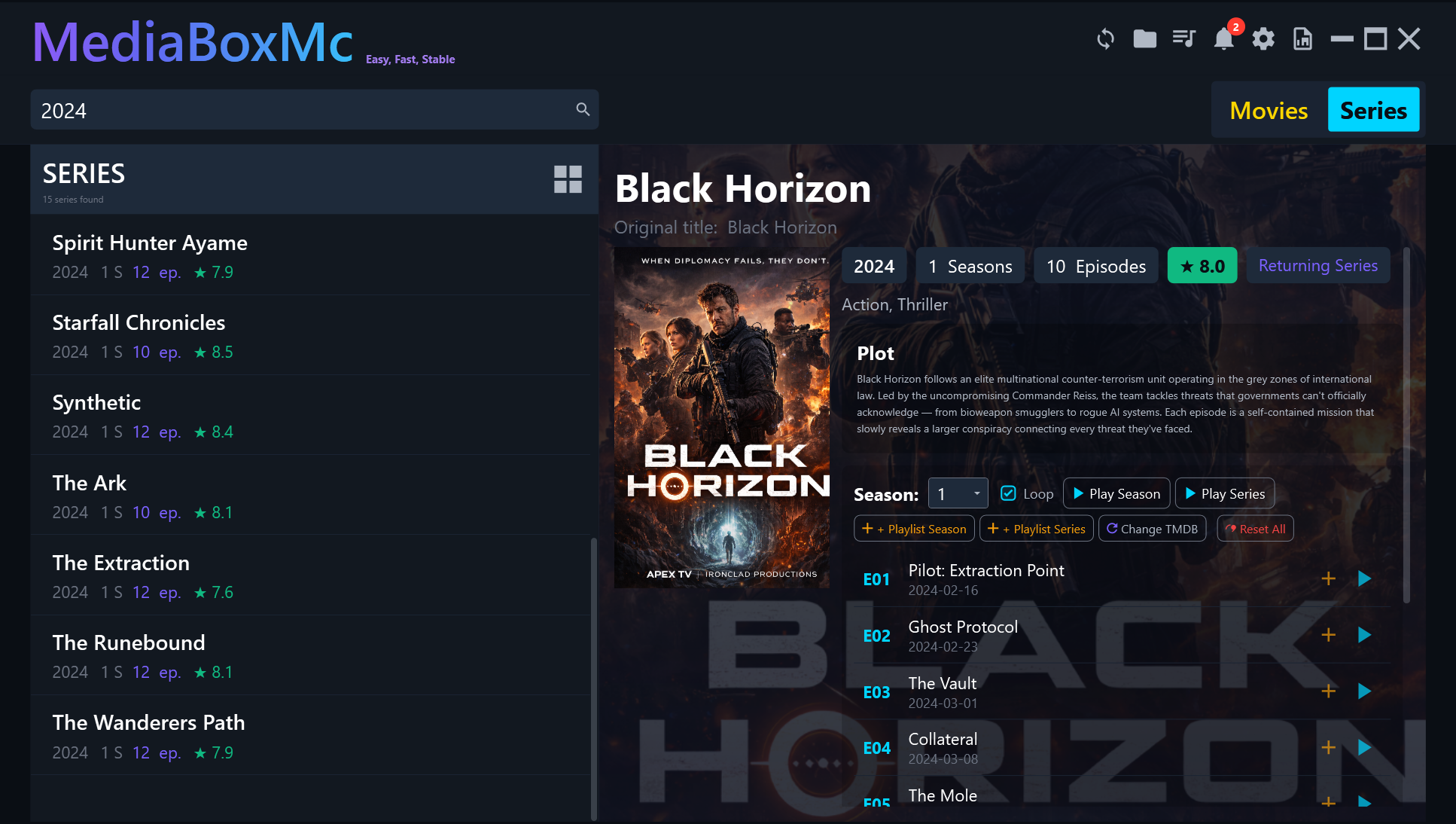
Task: Click the series list vertical scrollbar
Action: (x=593, y=678)
